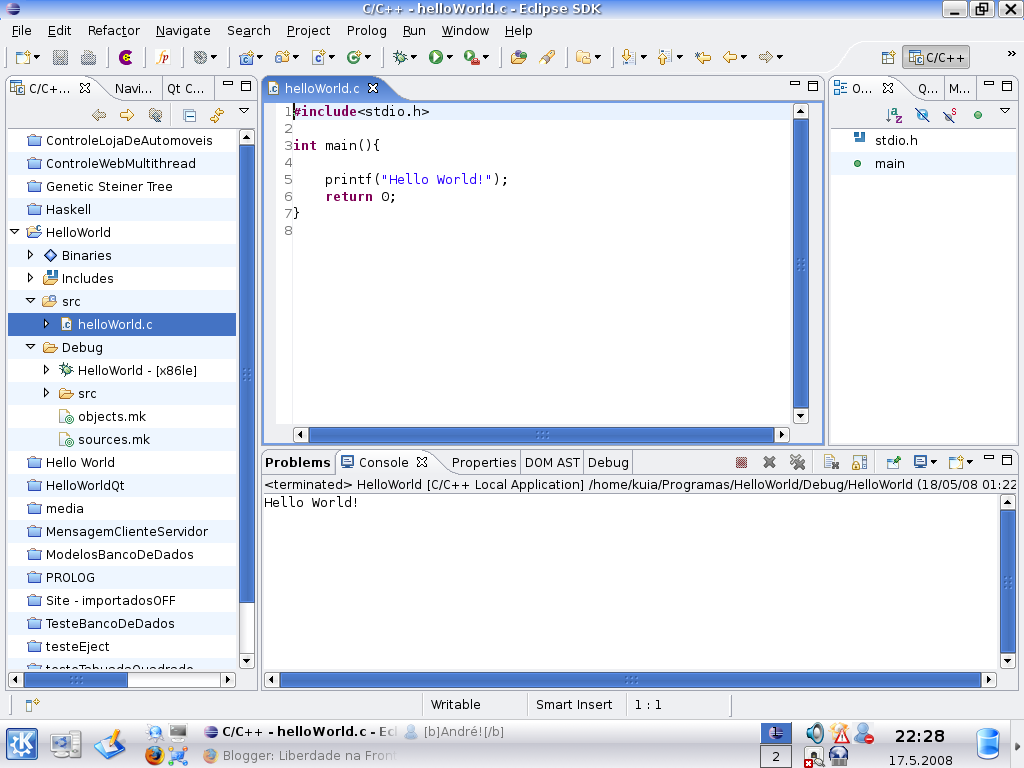1024x768 pixels.
Task: Select objects.mk file in tree
Action: pyautogui.click(x=112, y=416)
